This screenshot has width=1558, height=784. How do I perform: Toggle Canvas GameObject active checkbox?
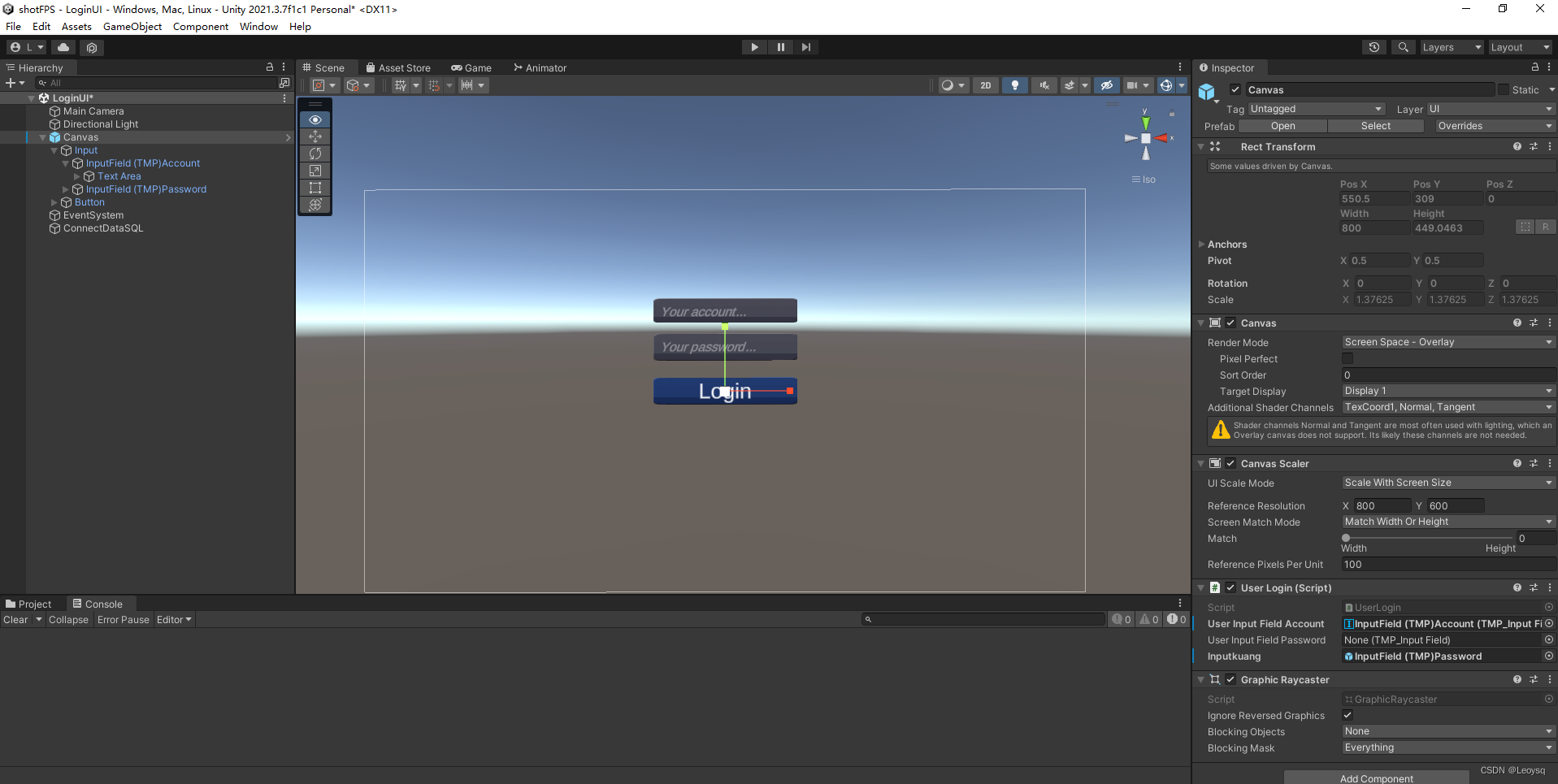pyautogui.click(x=1235, y=89)
